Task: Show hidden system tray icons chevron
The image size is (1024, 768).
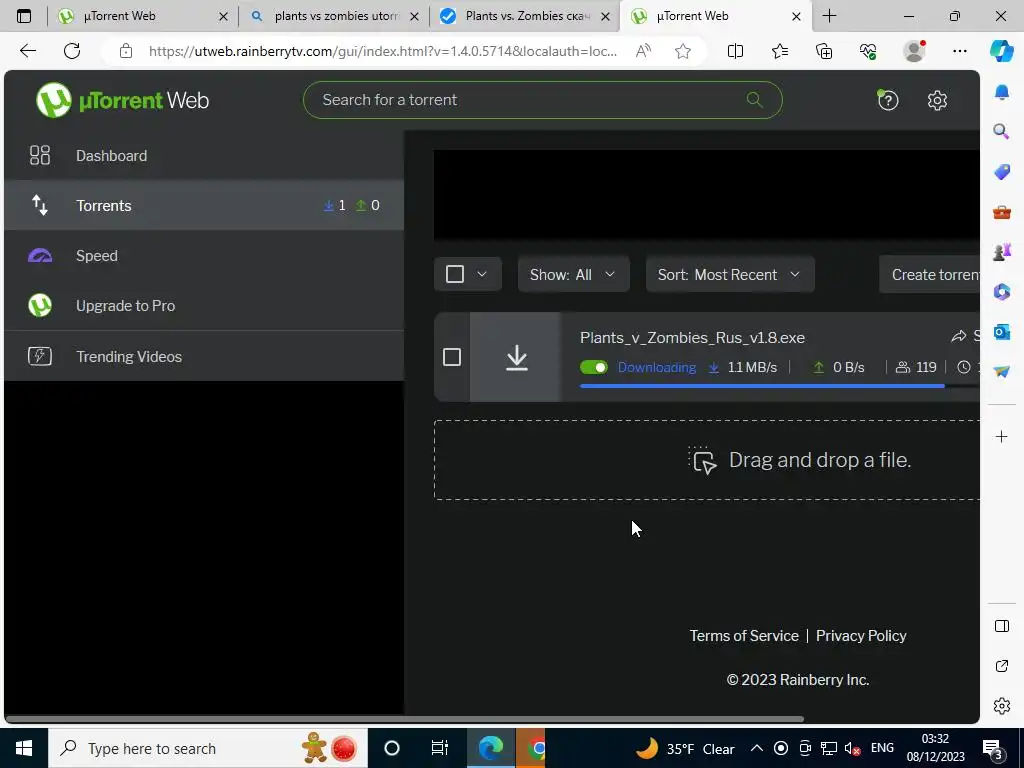Action: 757,748
